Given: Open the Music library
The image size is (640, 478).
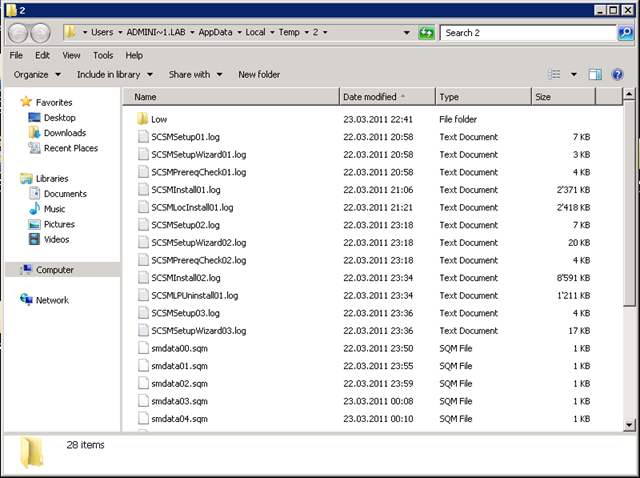Looking at the screenshot, I should 54,209.
